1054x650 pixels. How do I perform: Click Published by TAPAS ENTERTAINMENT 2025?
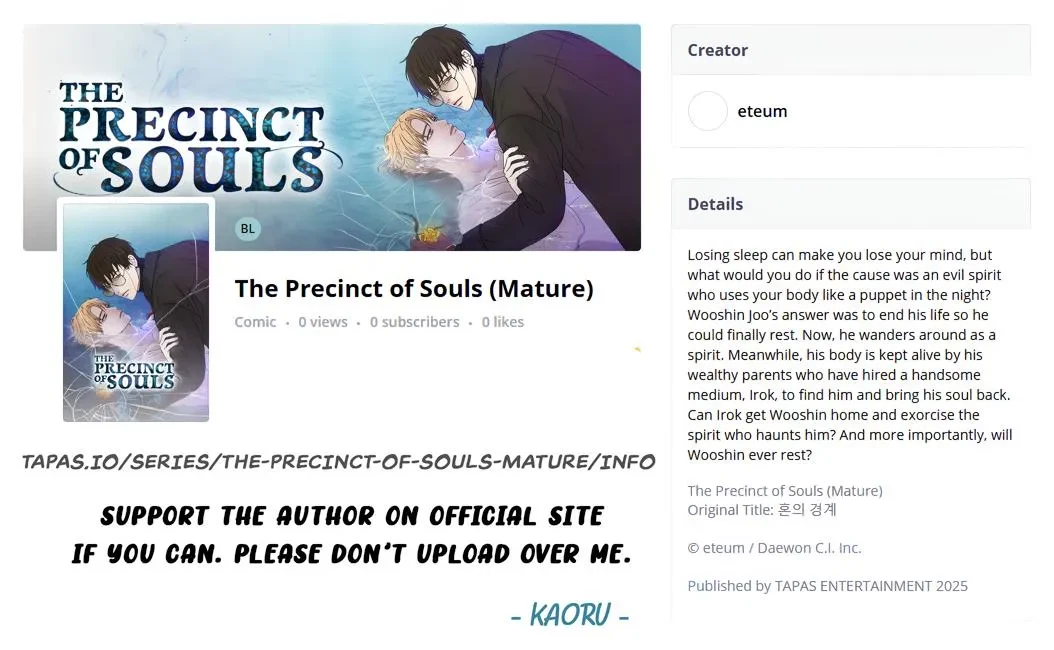tap(827, 585)
